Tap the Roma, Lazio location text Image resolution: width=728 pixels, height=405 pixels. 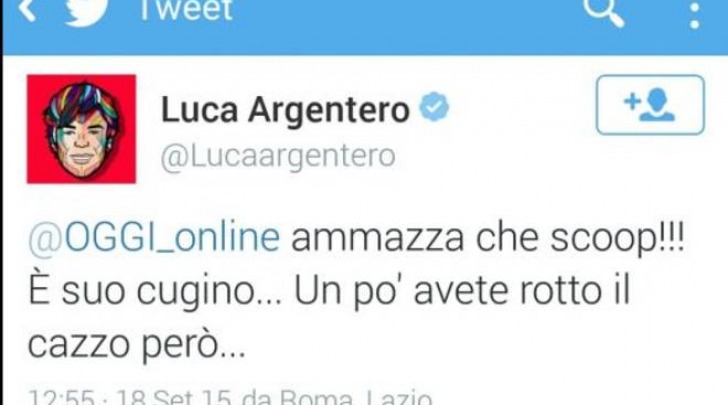click(x=356, y=398)
